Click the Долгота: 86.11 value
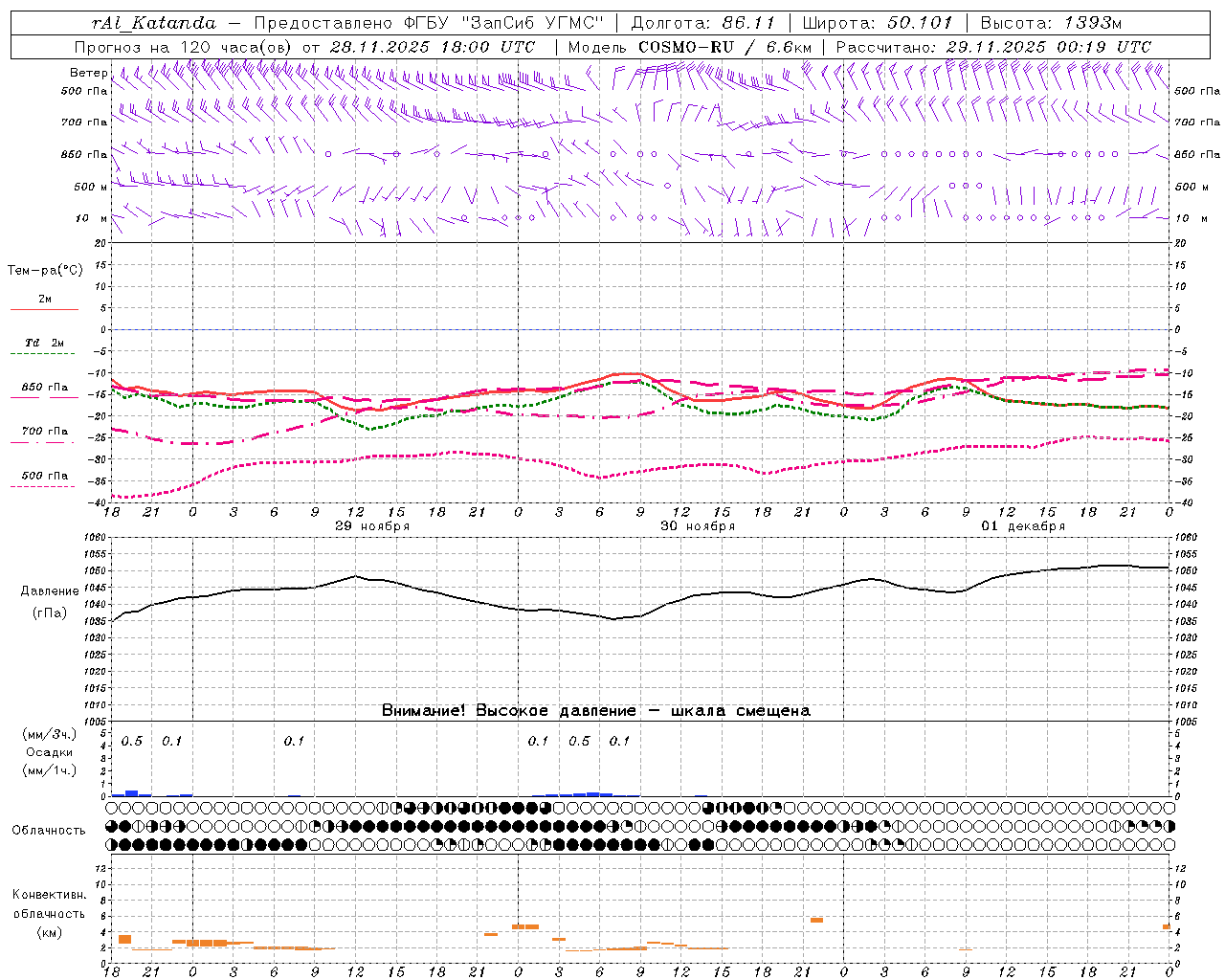The image size is (1225, 980). pyautogui.click(x=703, y=23)
